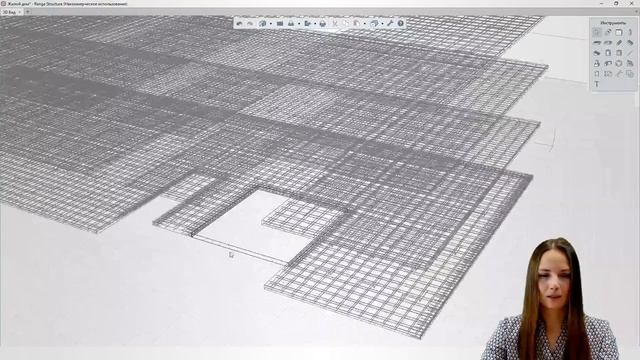This screenshot has height=360, width=640.
Task: Redo the action in main toolbar
Action: 250,24
